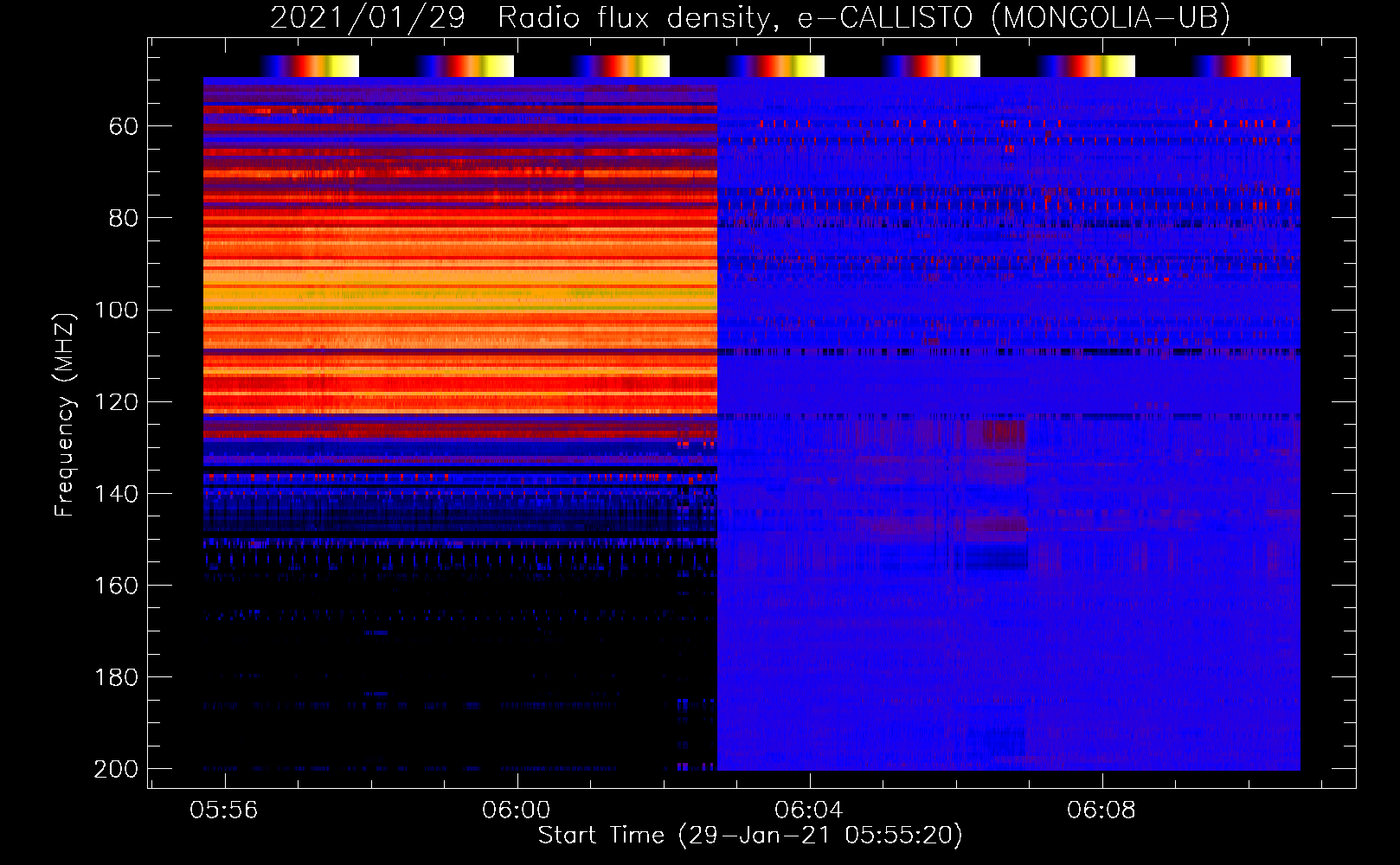1400x865 pixels.
Task: Click the 'Frequency (MHZ)' axis label
Action: [65, 415]
